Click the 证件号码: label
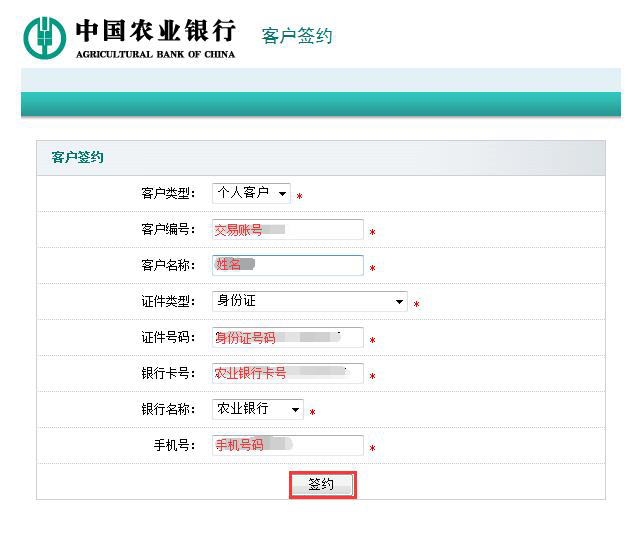632x536 pixels. (x=168, y=337)
